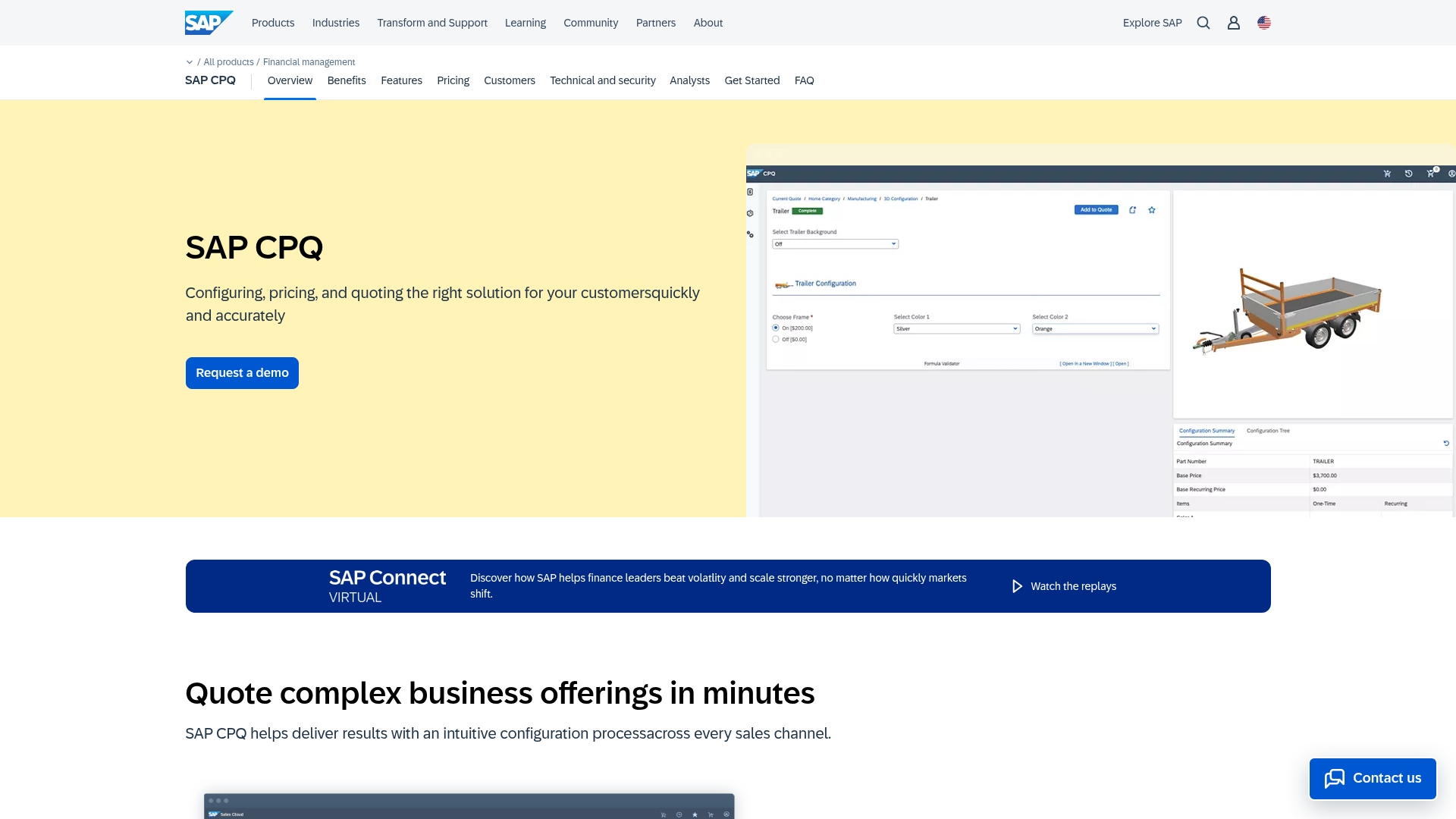This screenshot has width=1456, height=819.
Task: Click the history icon in CPQ toolbar
Action: pyautogui.click(x=1408, y=174)
